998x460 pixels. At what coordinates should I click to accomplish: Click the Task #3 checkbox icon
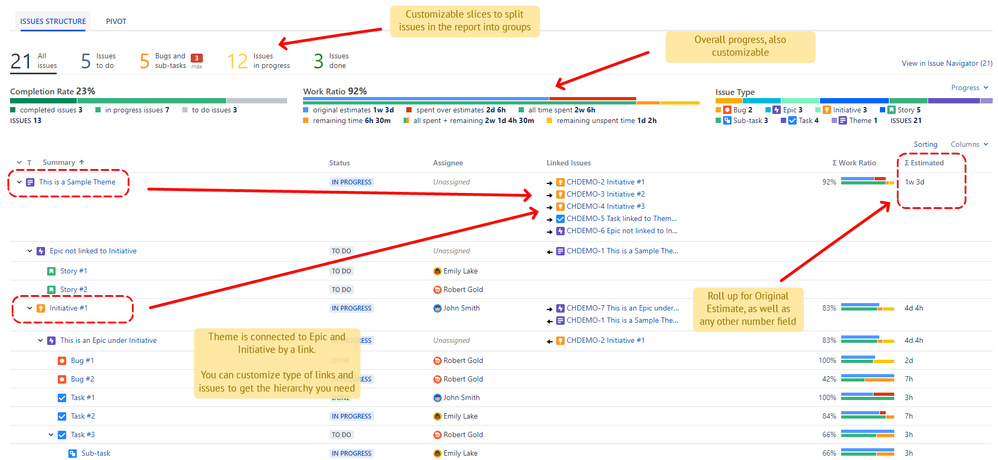click(x=62, y=435)
